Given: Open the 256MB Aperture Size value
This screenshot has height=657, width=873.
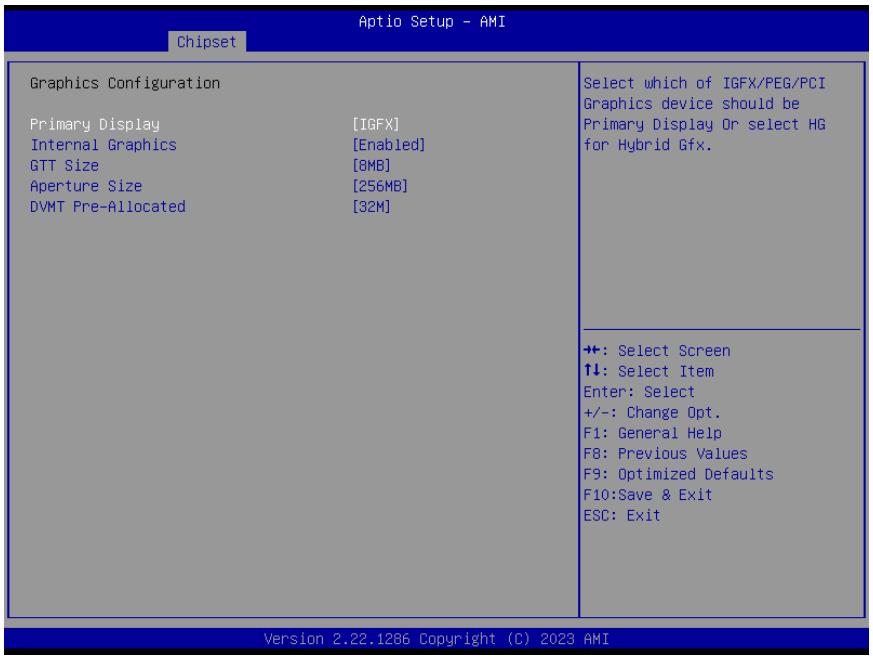Looking at the screenshot, I should pos(380,186).
